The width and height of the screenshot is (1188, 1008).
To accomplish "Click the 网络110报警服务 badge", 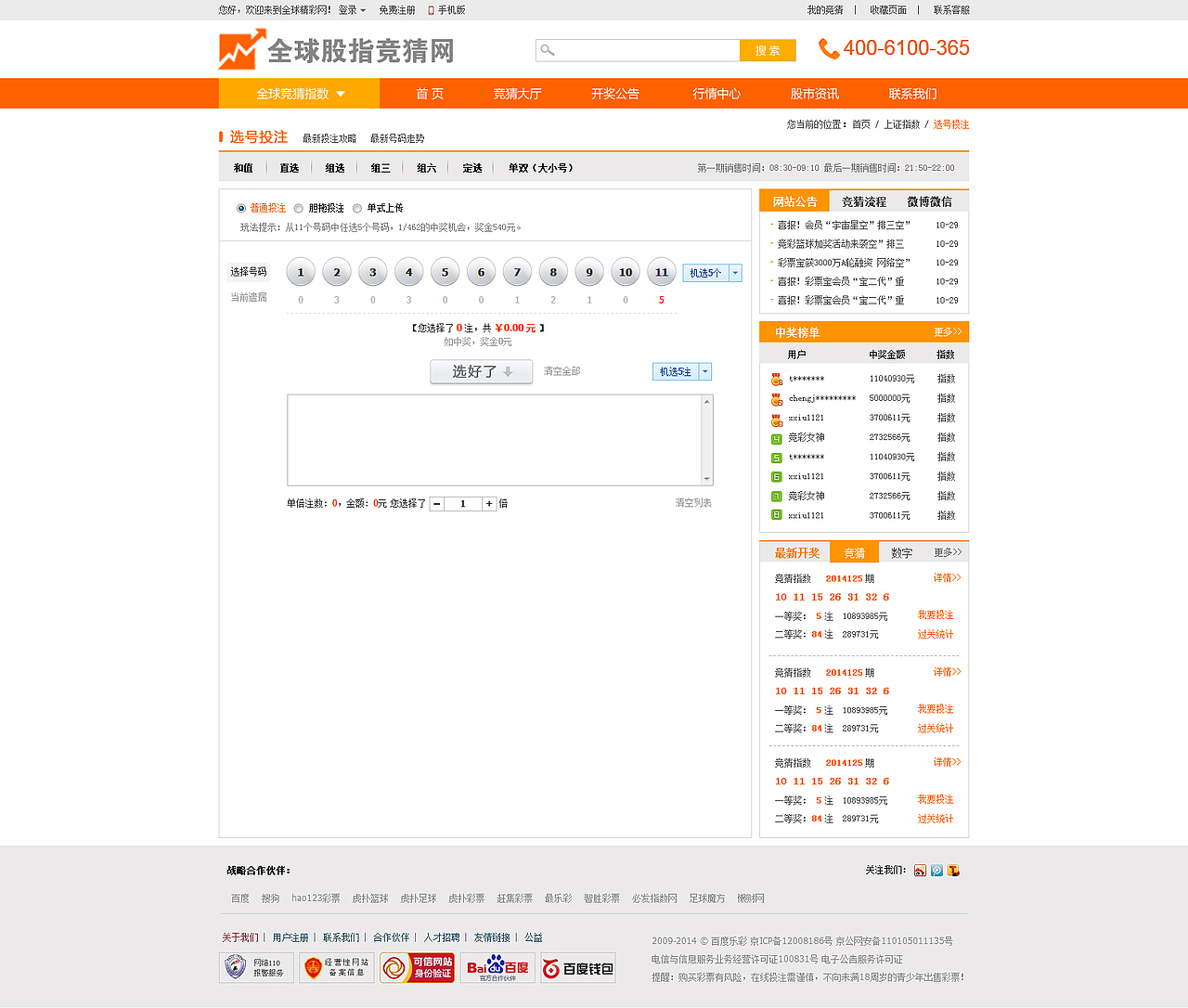I will pyautogui.click(x=256, y=968).
